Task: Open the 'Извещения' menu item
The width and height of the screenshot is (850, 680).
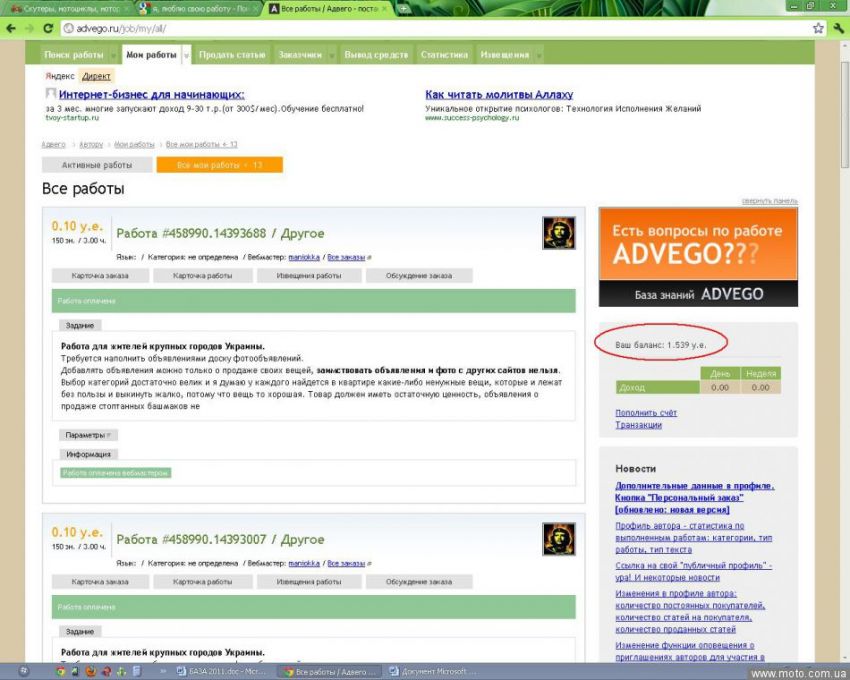Action: click(x=505, y=55)
